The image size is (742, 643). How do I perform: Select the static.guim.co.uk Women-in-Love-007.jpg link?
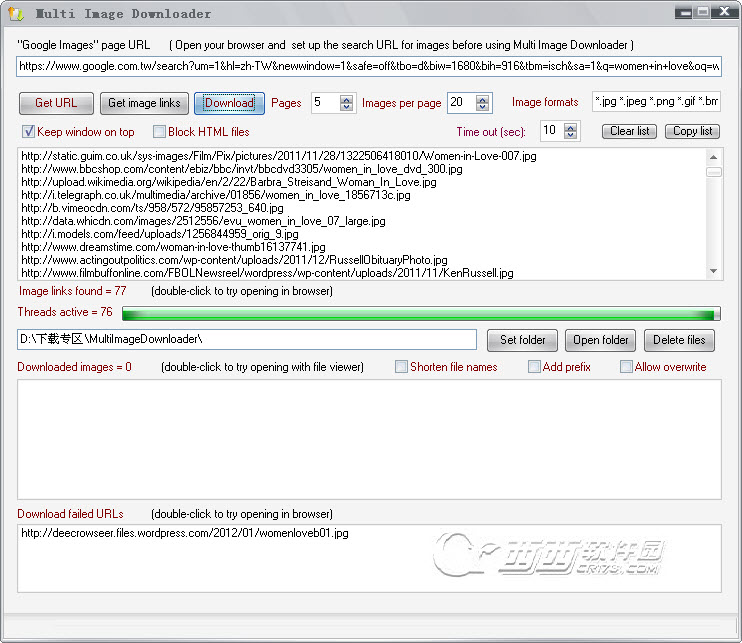pos(279,156)
